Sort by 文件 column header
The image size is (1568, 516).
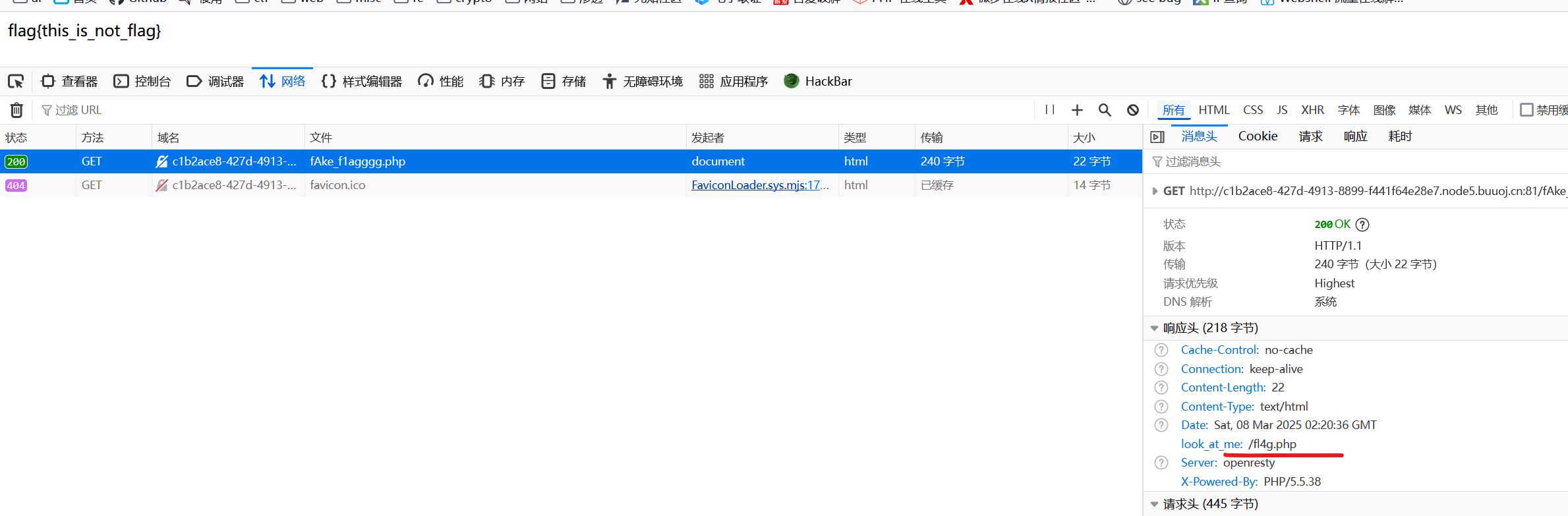click(495, 138)
